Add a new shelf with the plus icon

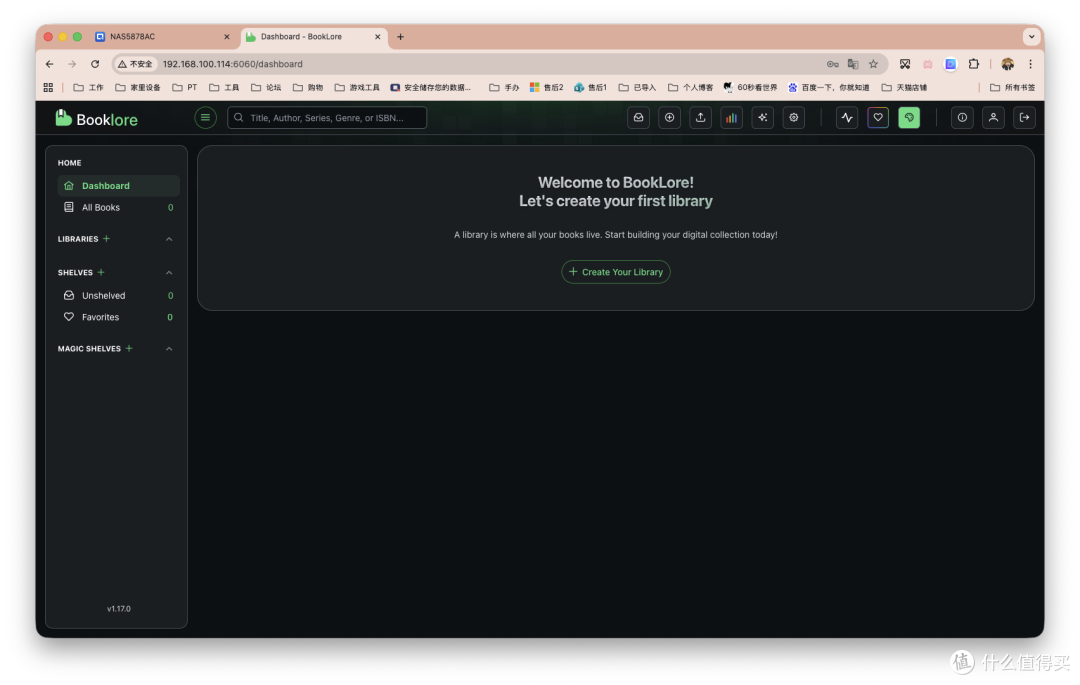tap(101, 273)
